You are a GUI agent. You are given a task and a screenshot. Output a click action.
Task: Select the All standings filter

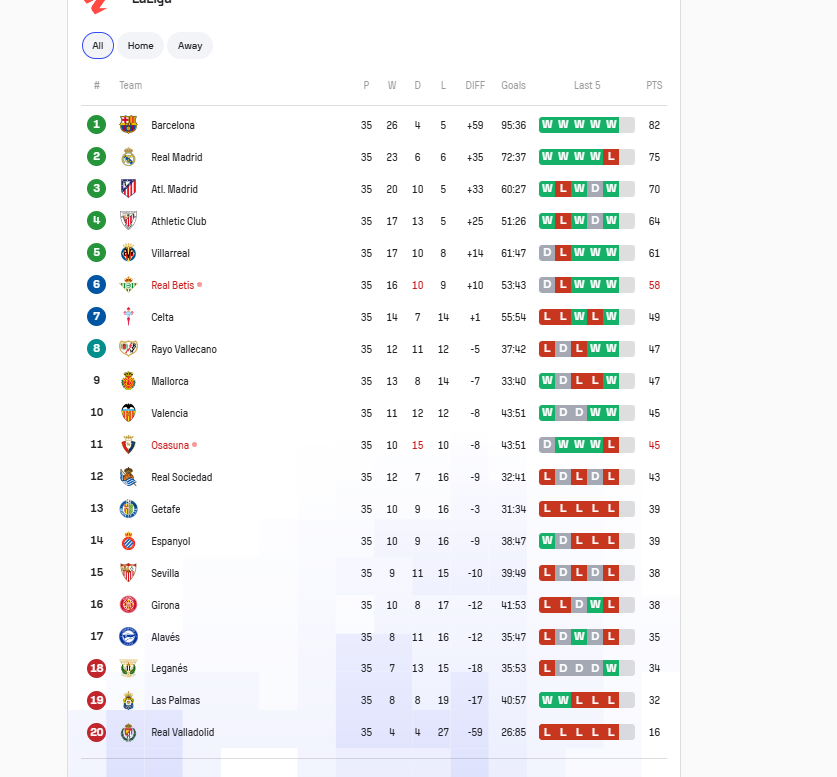[98, 46]
